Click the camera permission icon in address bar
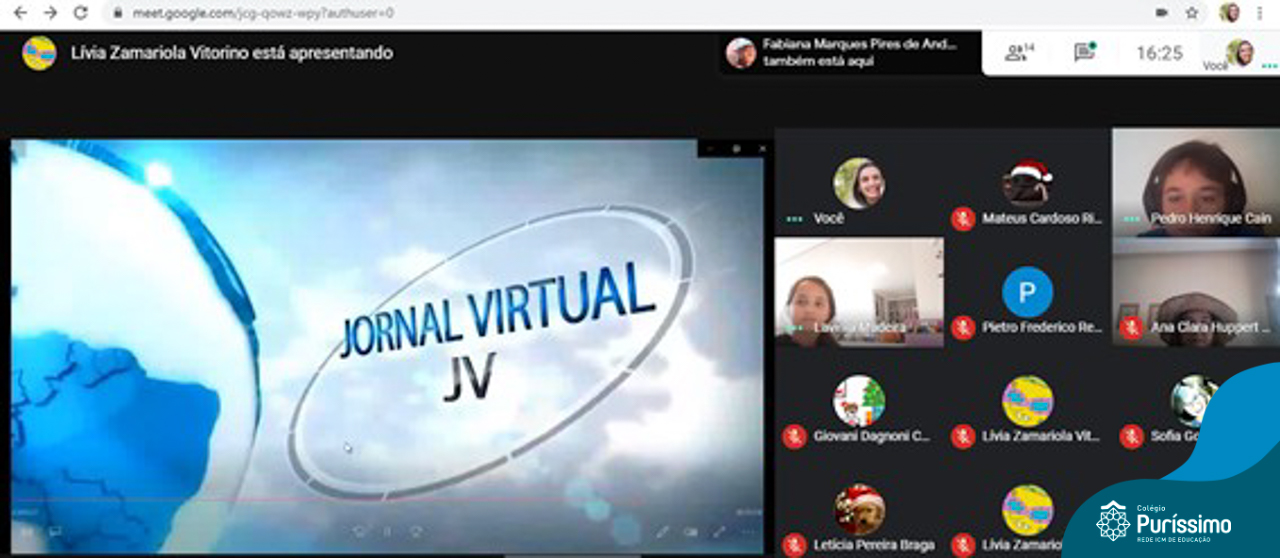This screenshot has height=558, width=1280. click(x=1162, y=13)
